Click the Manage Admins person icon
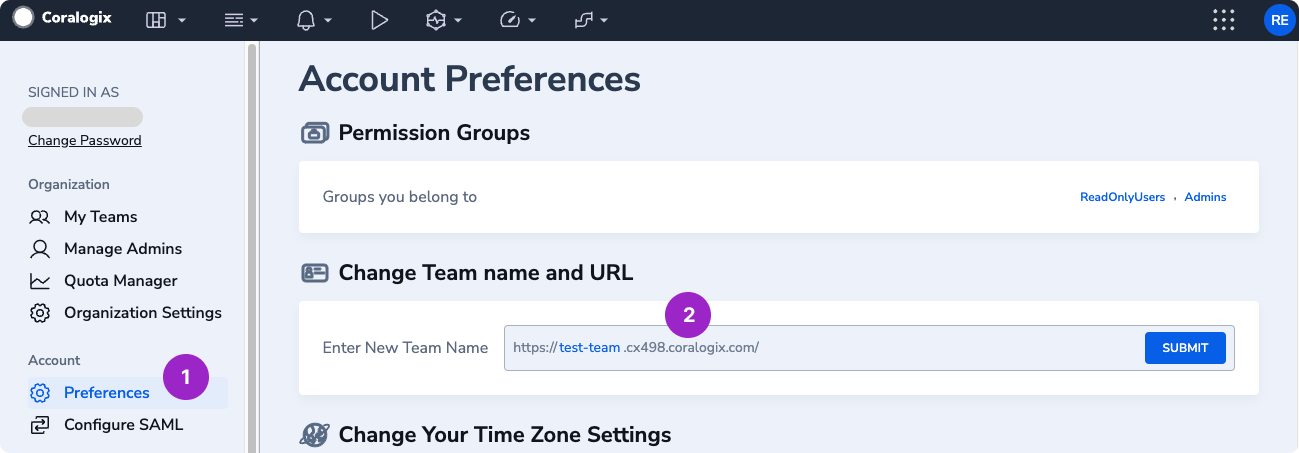Viewport: 1299px width, 453px height. click(40, 248)
